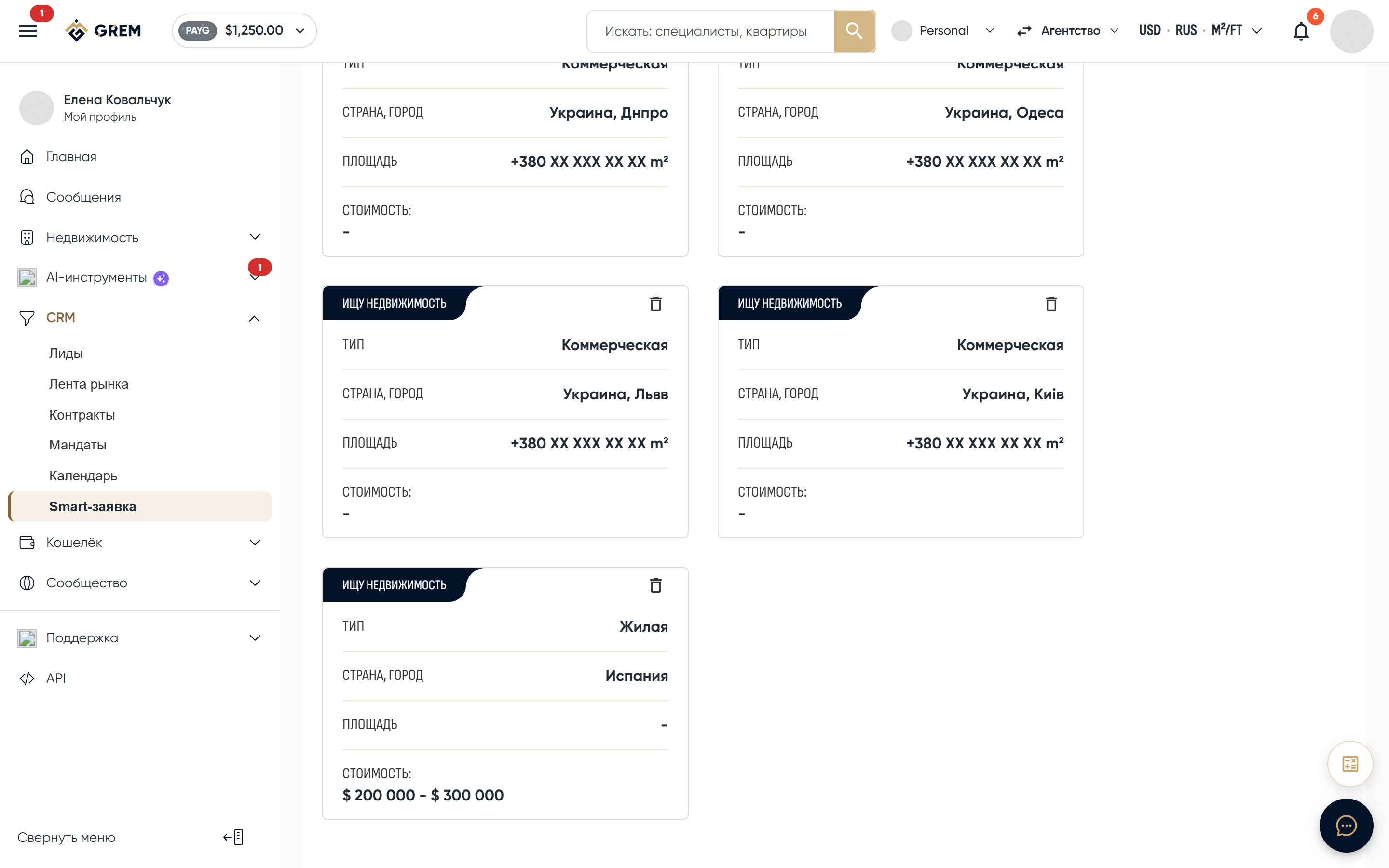The image size is (1389, 868).
Task: Click the Украина, Одеса value
Action: click(x=1004, y=112)
